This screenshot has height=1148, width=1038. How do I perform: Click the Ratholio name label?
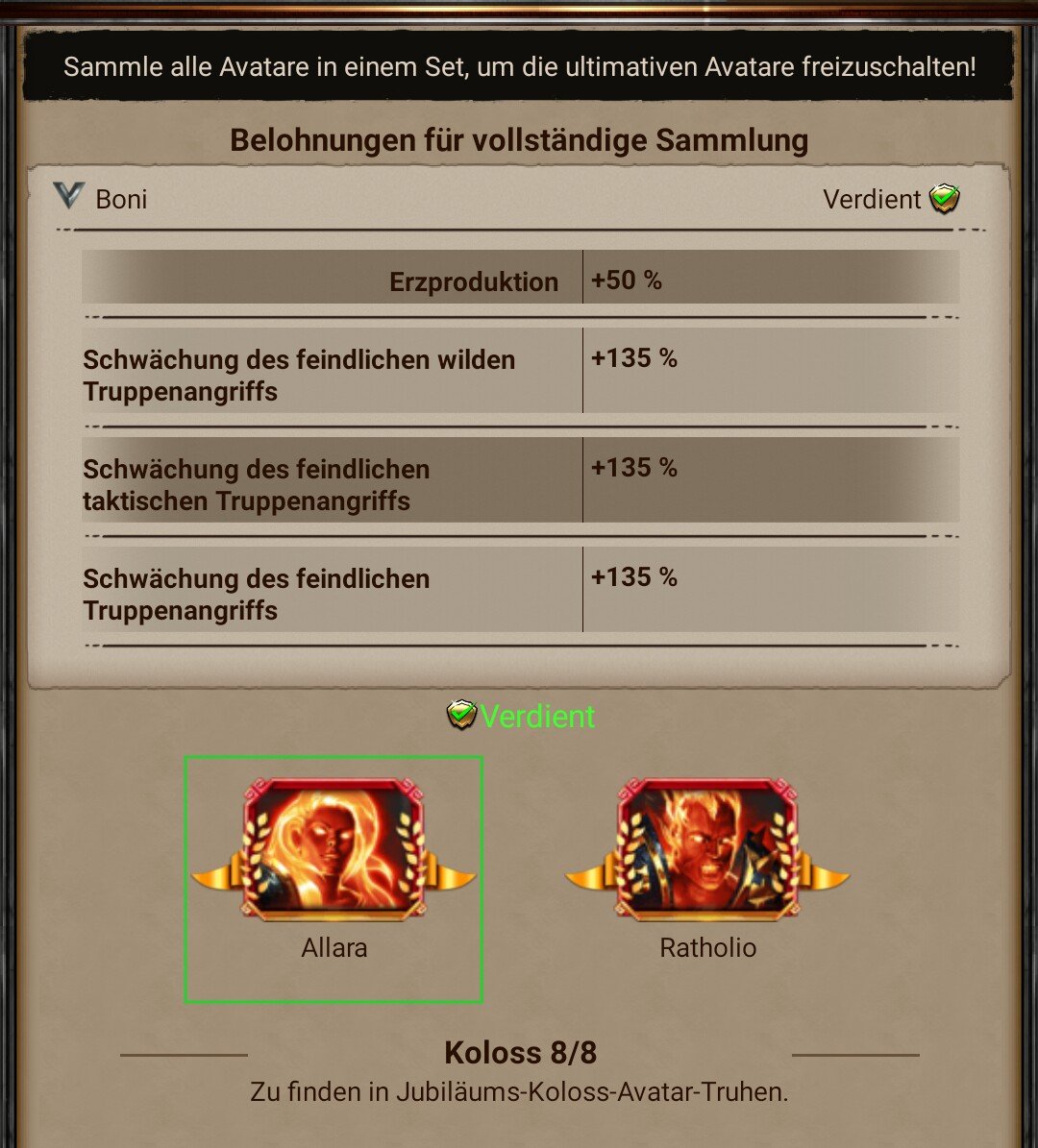707,947
